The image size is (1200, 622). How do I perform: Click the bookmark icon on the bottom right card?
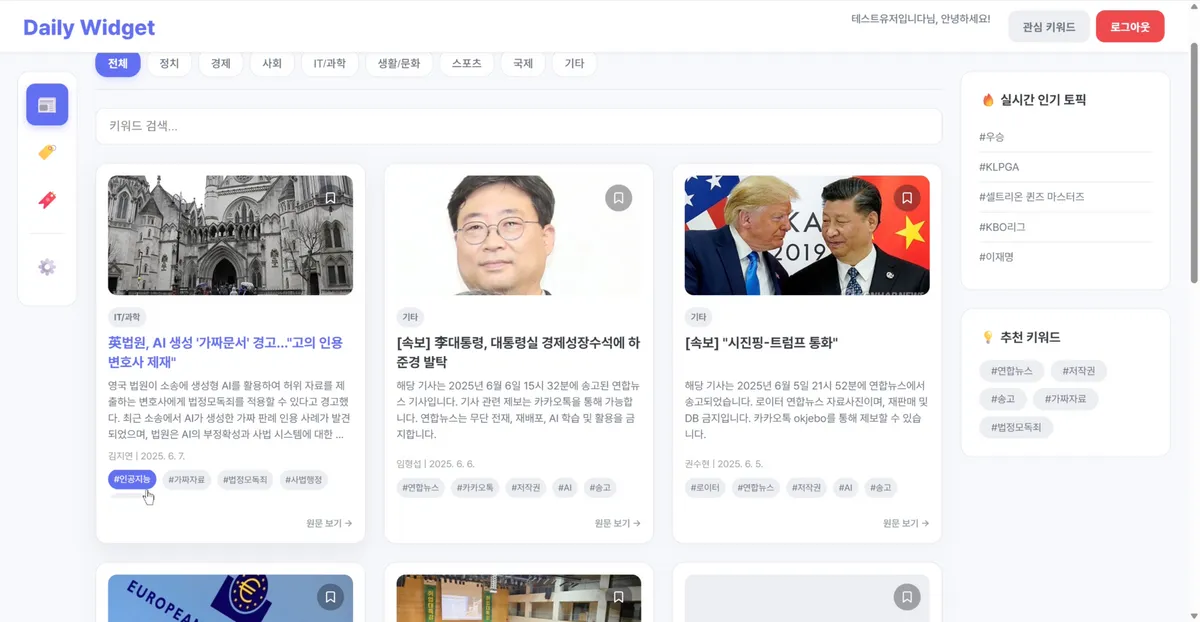coord(906,597)
